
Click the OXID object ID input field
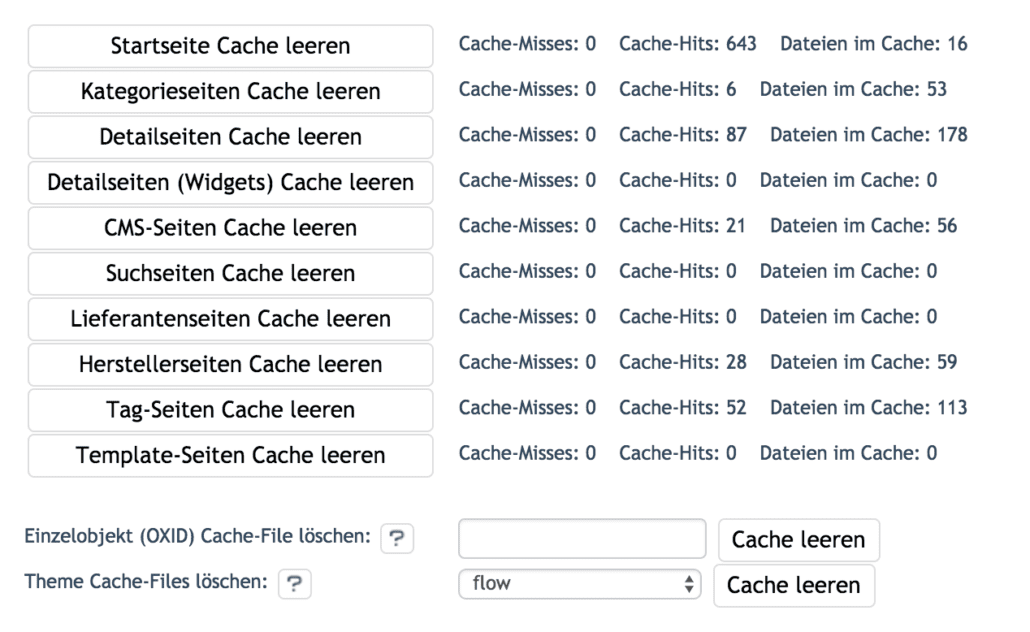[582, 539]
